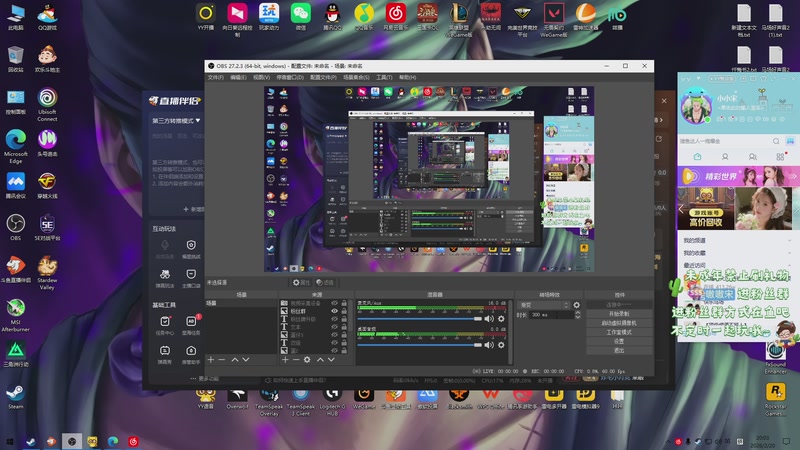The image size is (800, 450).
Task: Open Windows Start button on taskbar
Action: (x=10, y=441)
